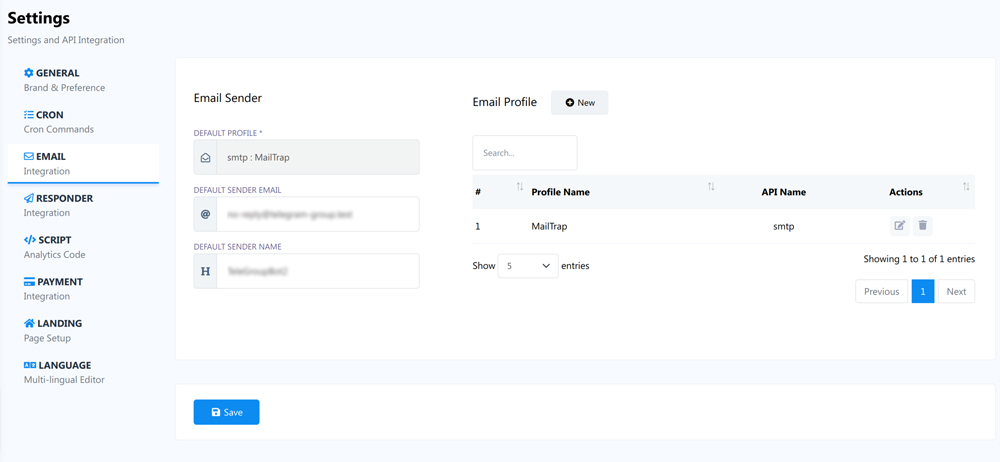Click the sort arrows beside the # column
1000x462 pixels.
(x=520, y=187)
